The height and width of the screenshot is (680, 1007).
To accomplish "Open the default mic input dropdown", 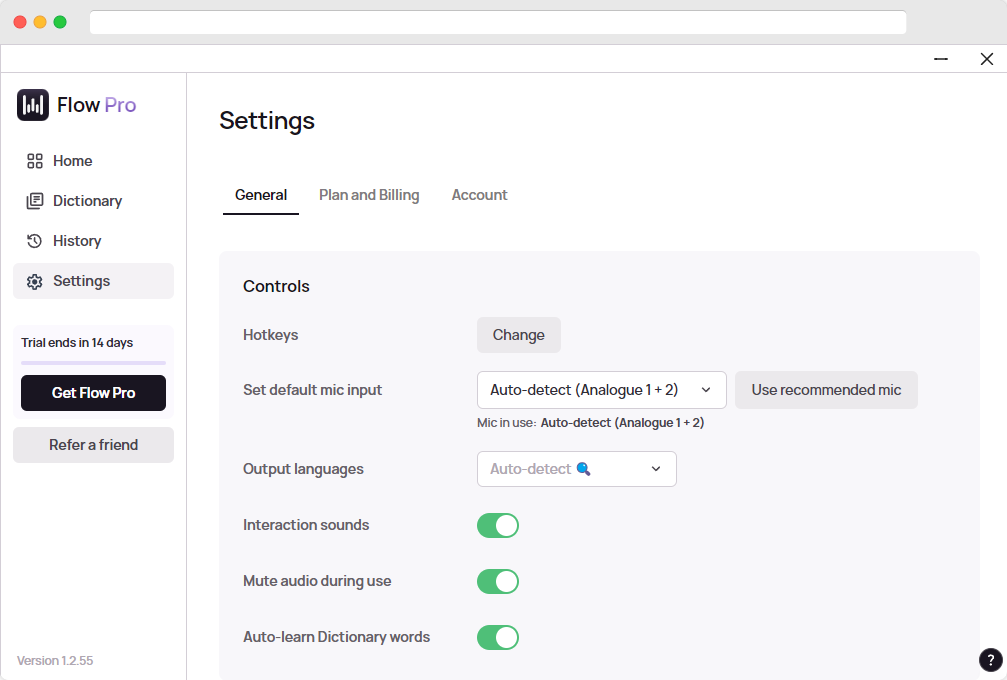I will point(600,390).
